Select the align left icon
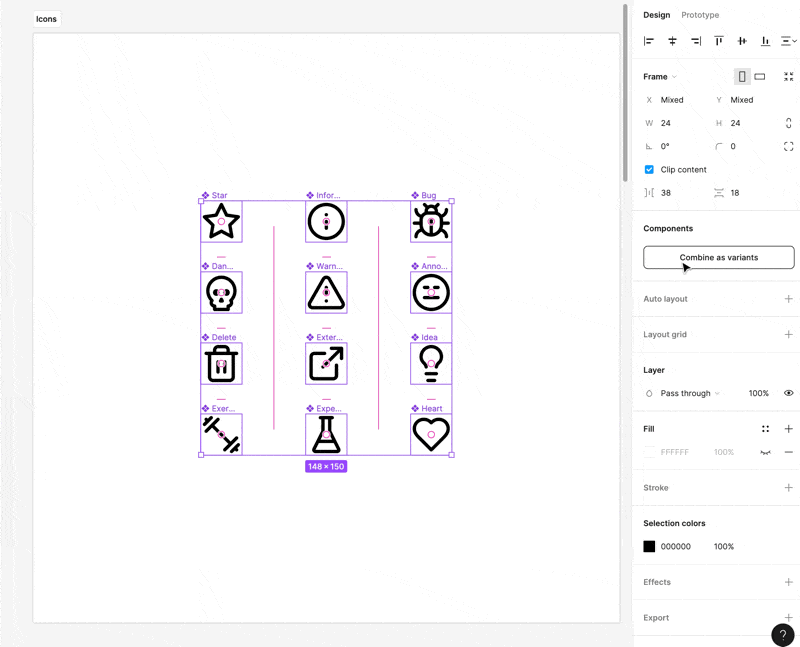This screenshot has width=800, height=647. 650,40
